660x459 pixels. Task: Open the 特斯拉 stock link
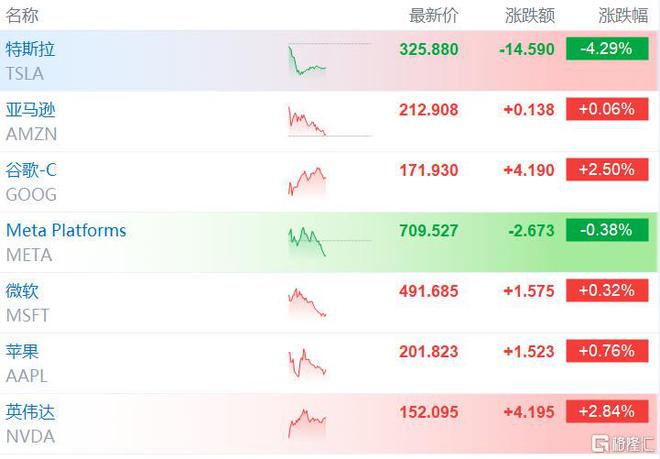coord(30,49)
